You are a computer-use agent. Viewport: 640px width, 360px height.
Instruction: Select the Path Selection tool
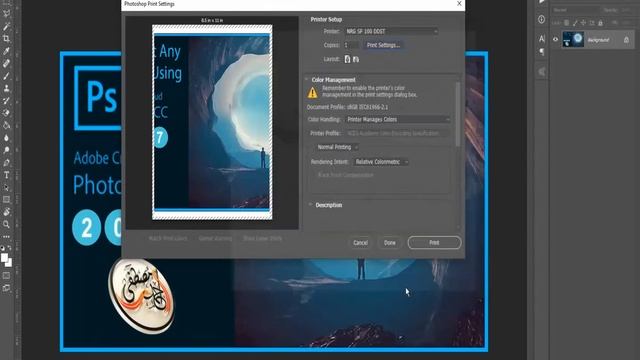tap(7, 187)
